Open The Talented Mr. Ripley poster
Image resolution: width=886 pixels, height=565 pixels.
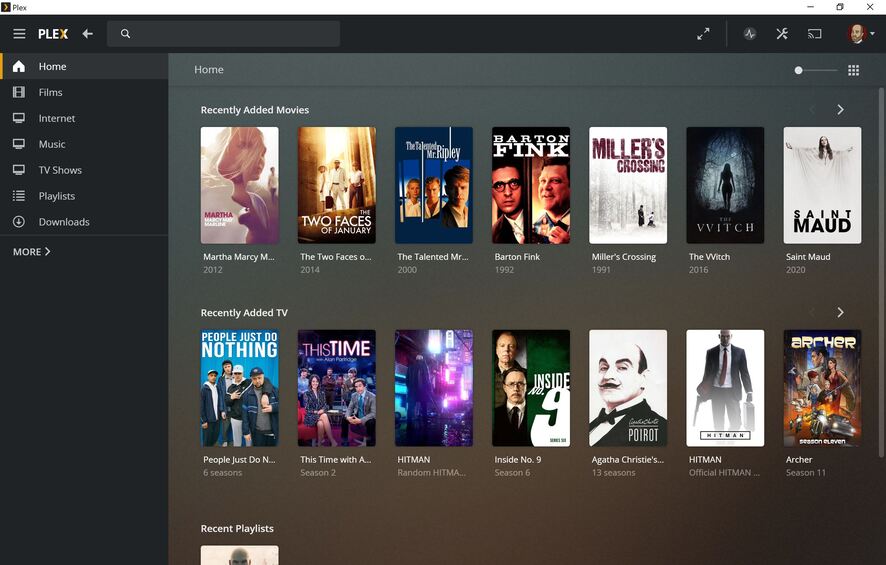tap(434, 185)
